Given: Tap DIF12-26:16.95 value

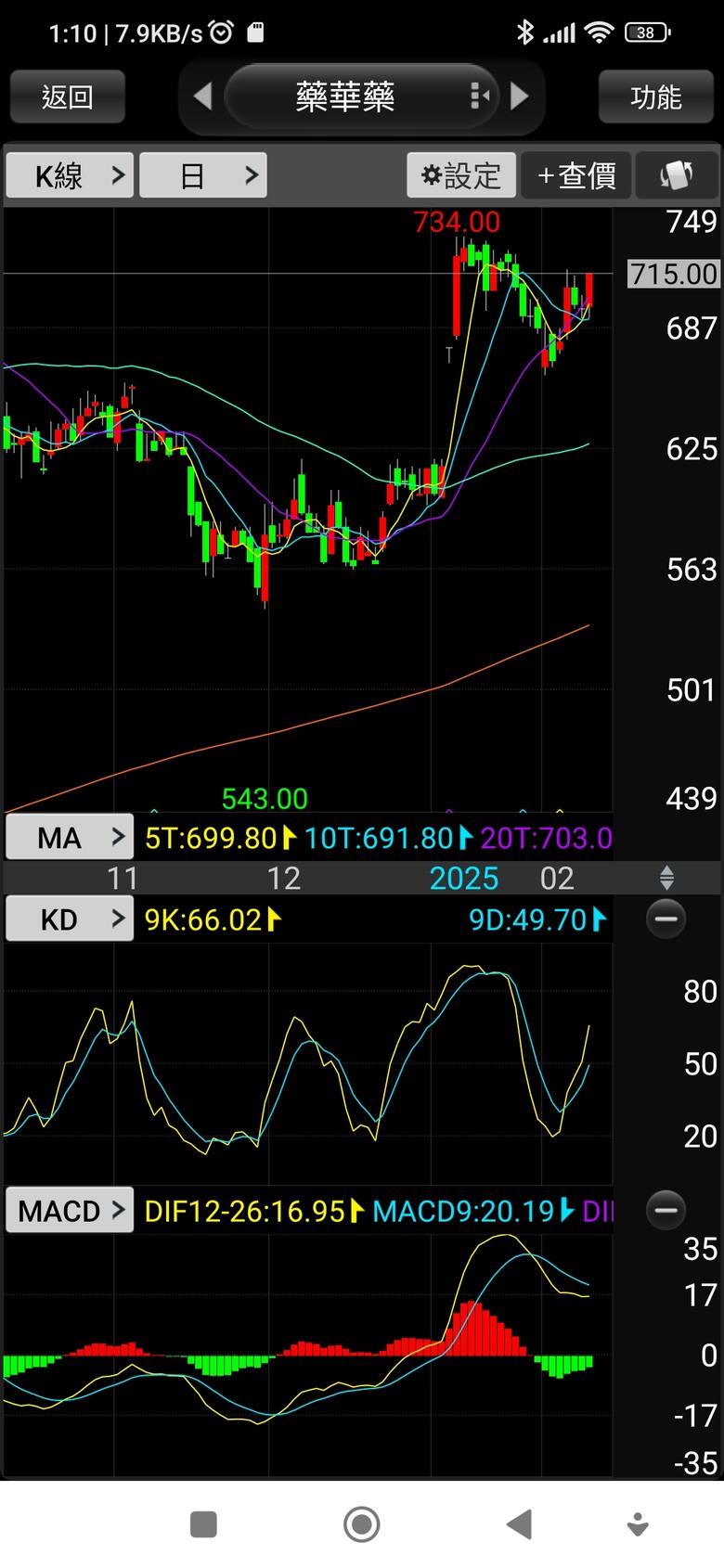Looking at the screenshot, I should [x=245, y=1211].
